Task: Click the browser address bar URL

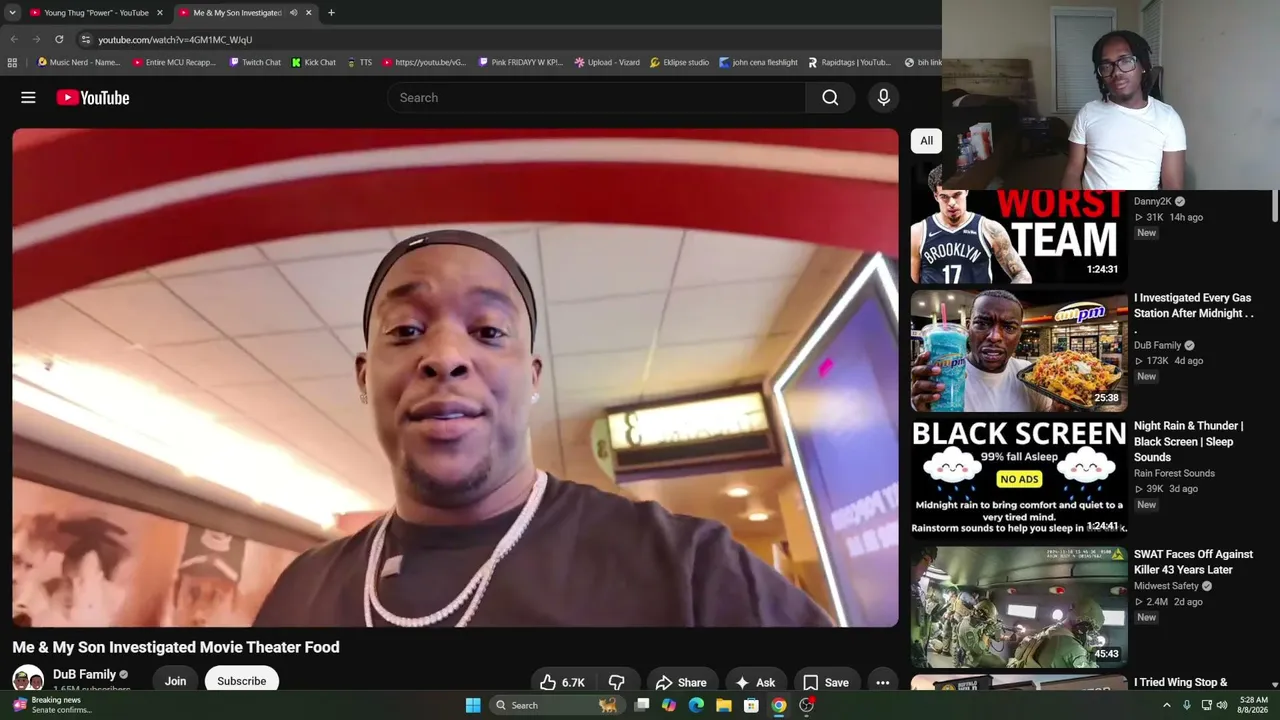Action: [x=175, y=39]
